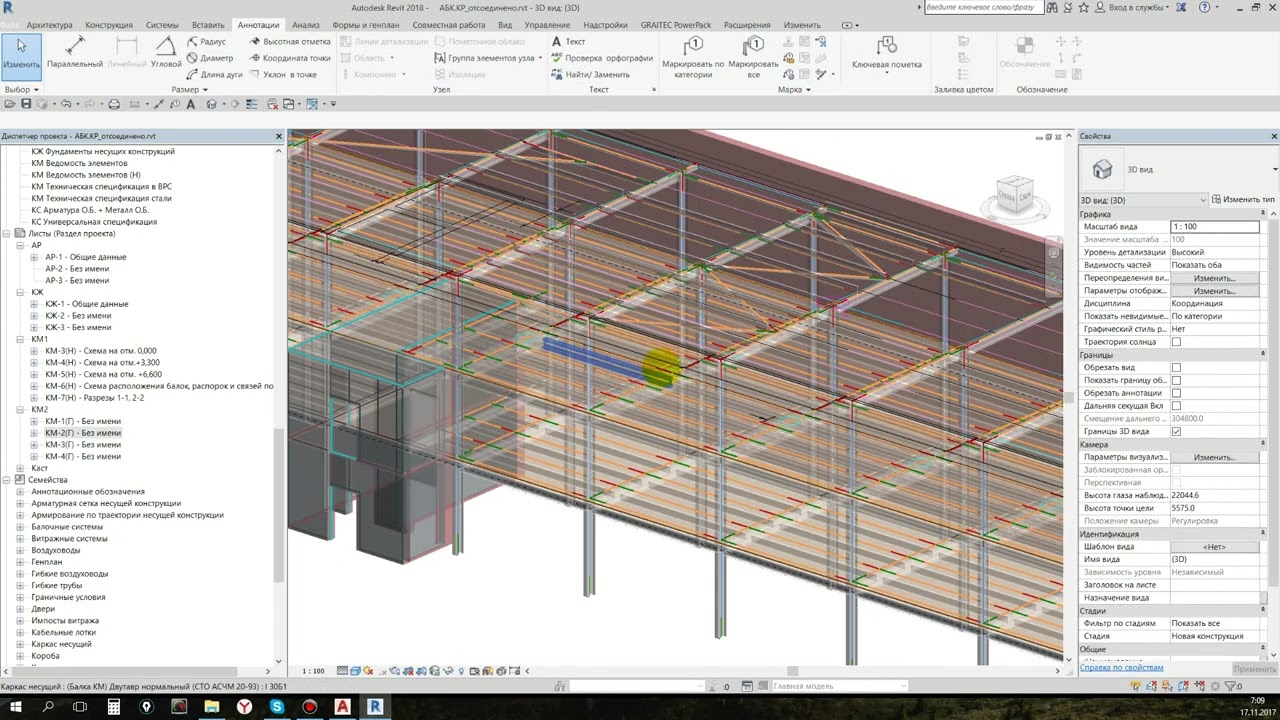
Task: Click Print icon in quick access toolbar
Action: click(114, 104)
